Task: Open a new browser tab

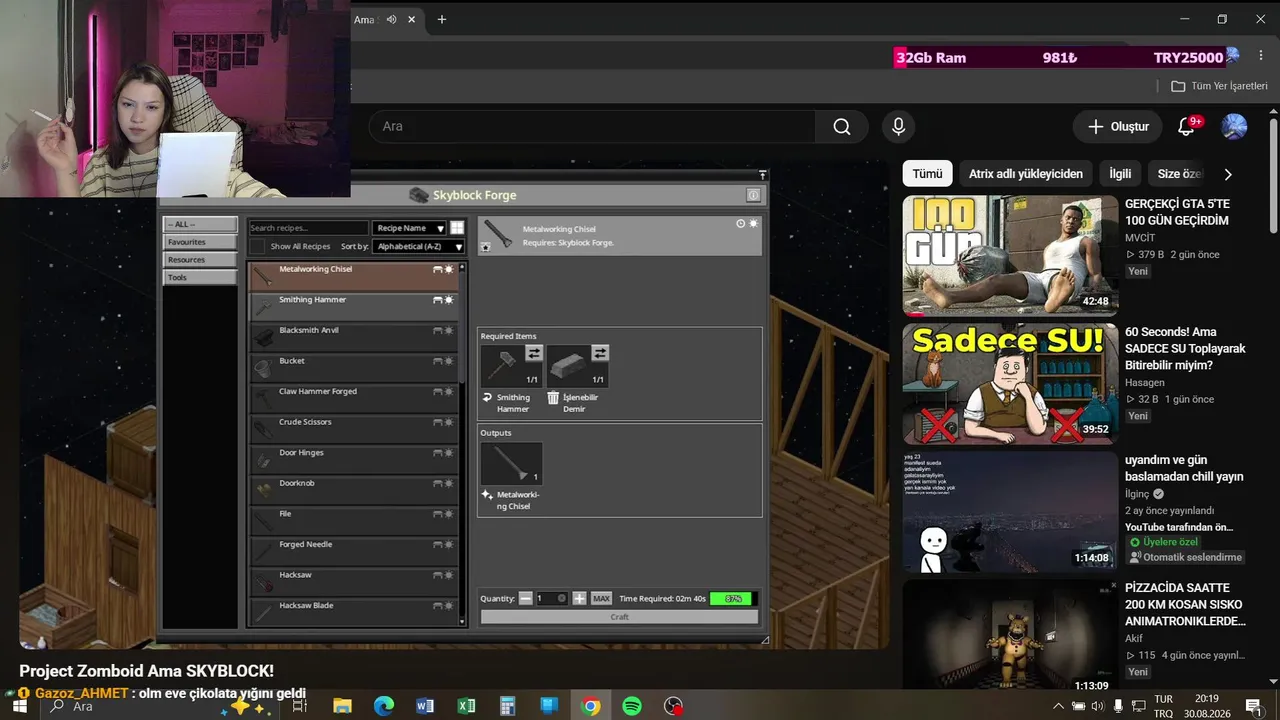Action: 442,19
